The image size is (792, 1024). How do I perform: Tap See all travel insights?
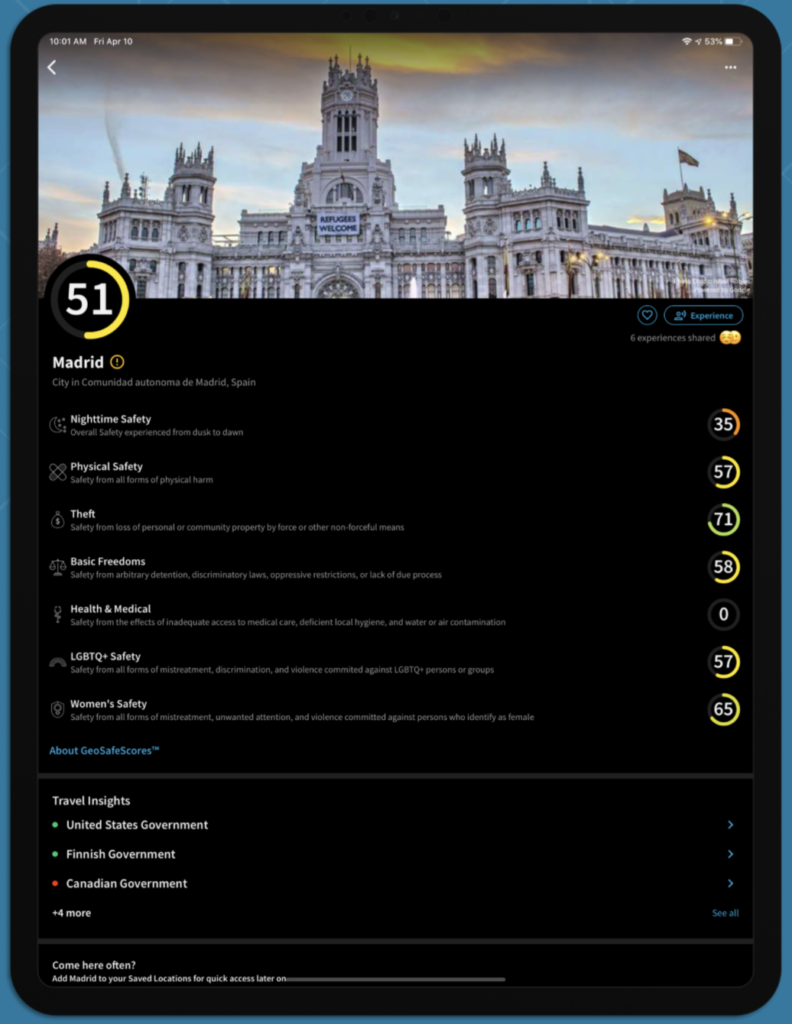725,913
